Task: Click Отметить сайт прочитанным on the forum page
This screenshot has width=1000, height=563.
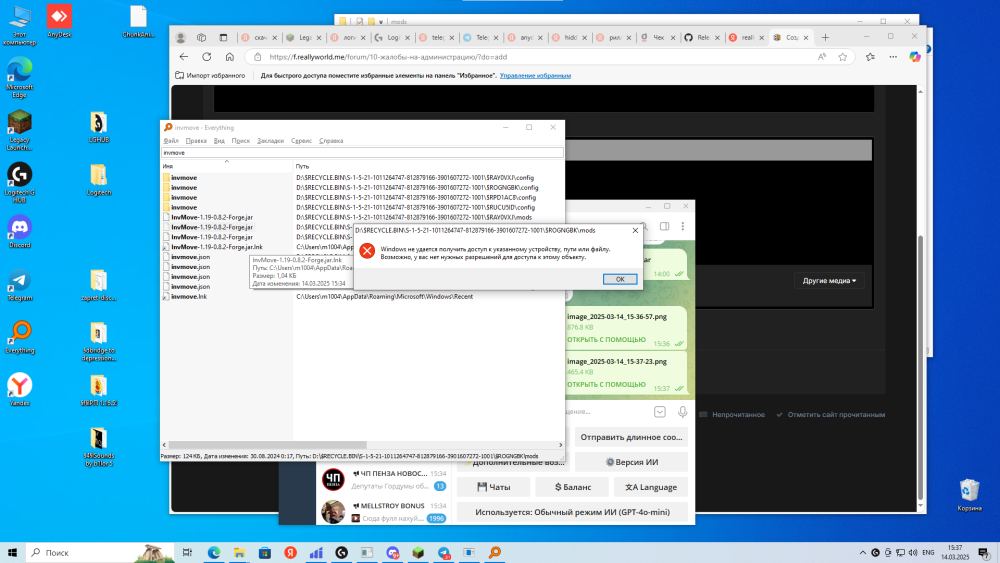Action: (831, 414)
